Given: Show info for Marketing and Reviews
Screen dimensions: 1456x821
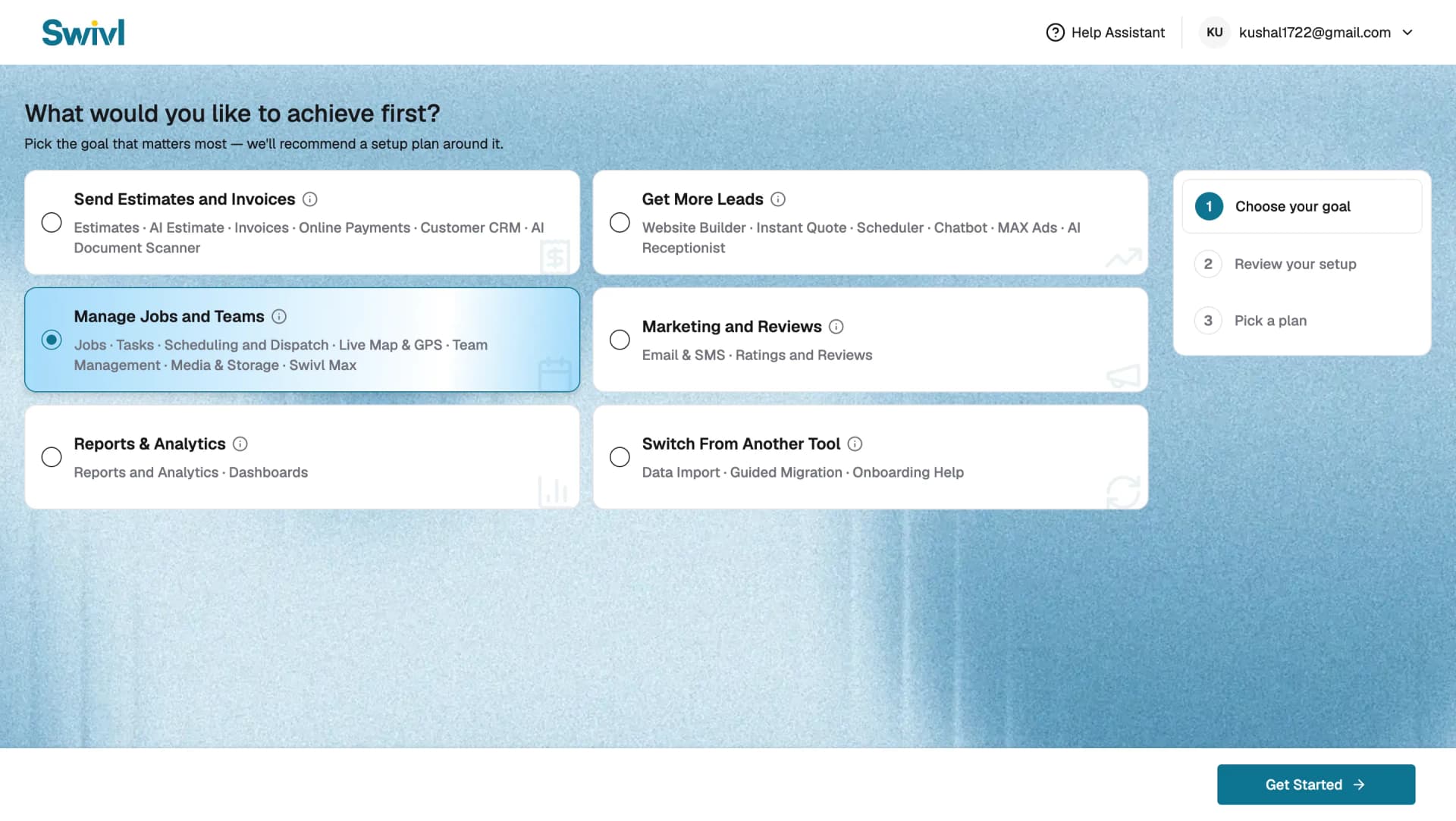Looking at the screenshot, I should click(836, 327).
